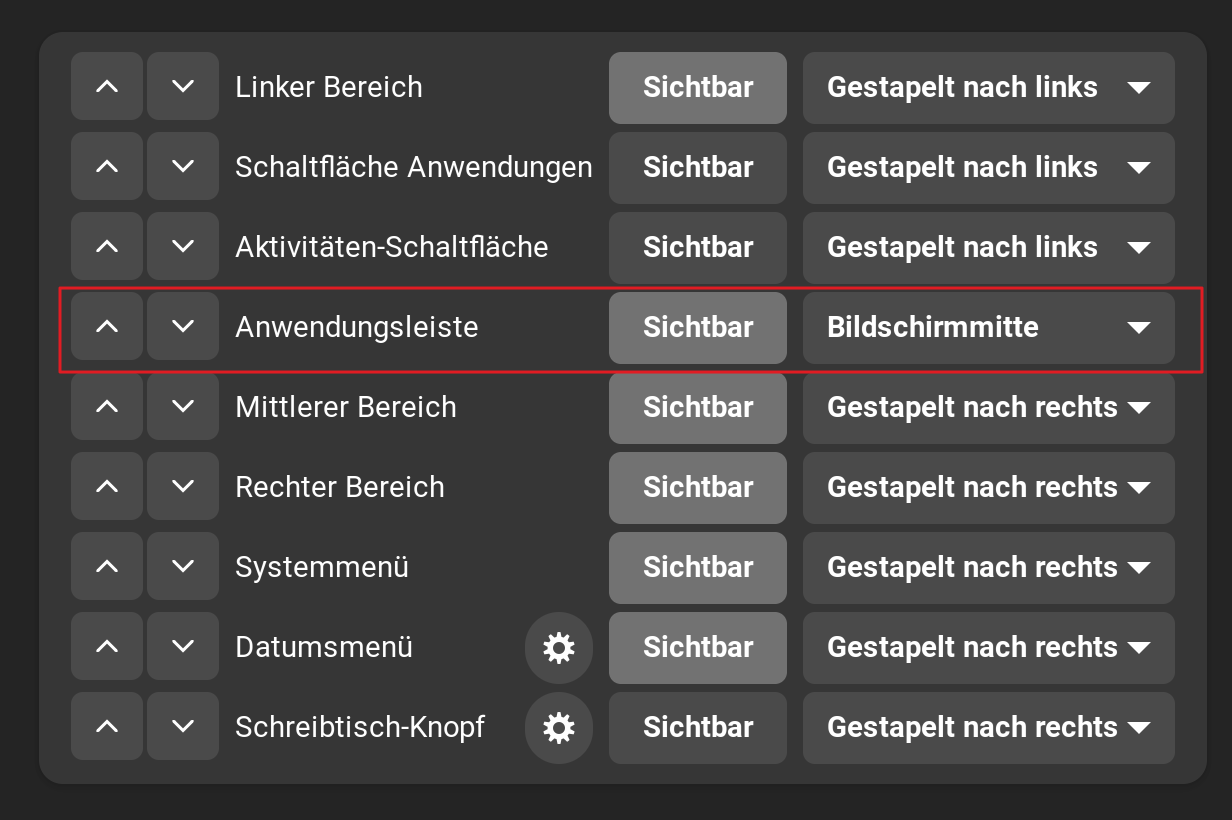
Task: Move Anwendungsleiste down with arrow
Action: tap(183, 327)
